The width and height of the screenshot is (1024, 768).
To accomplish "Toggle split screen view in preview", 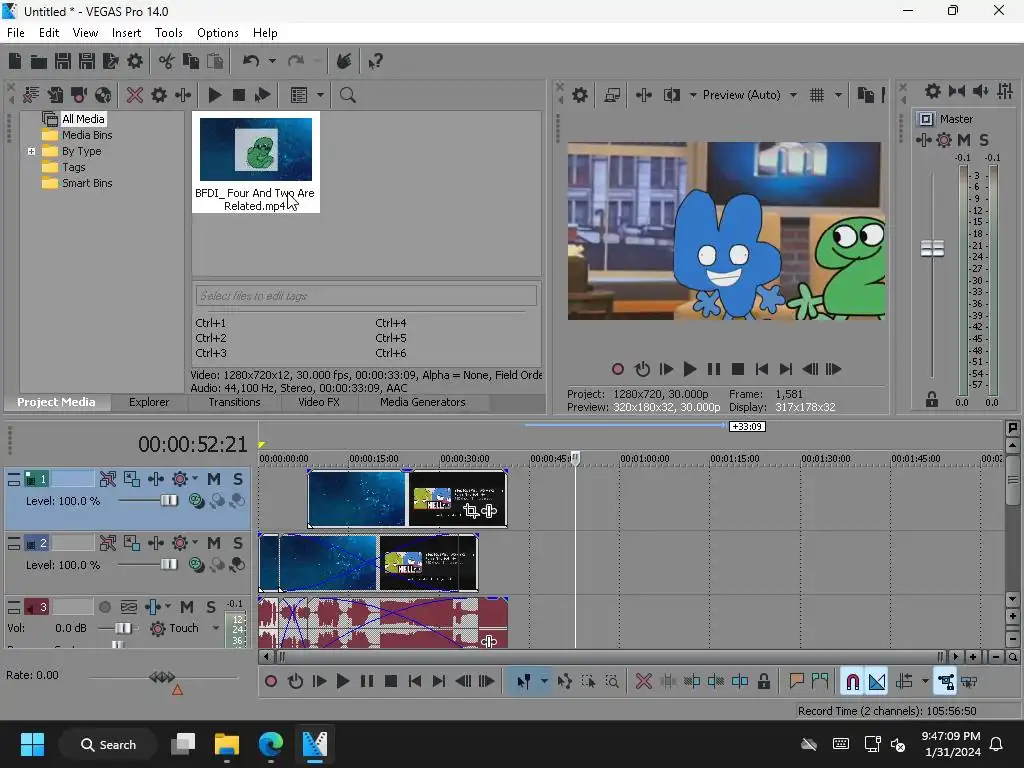I will pyautogui.click(x=671, y=95).
